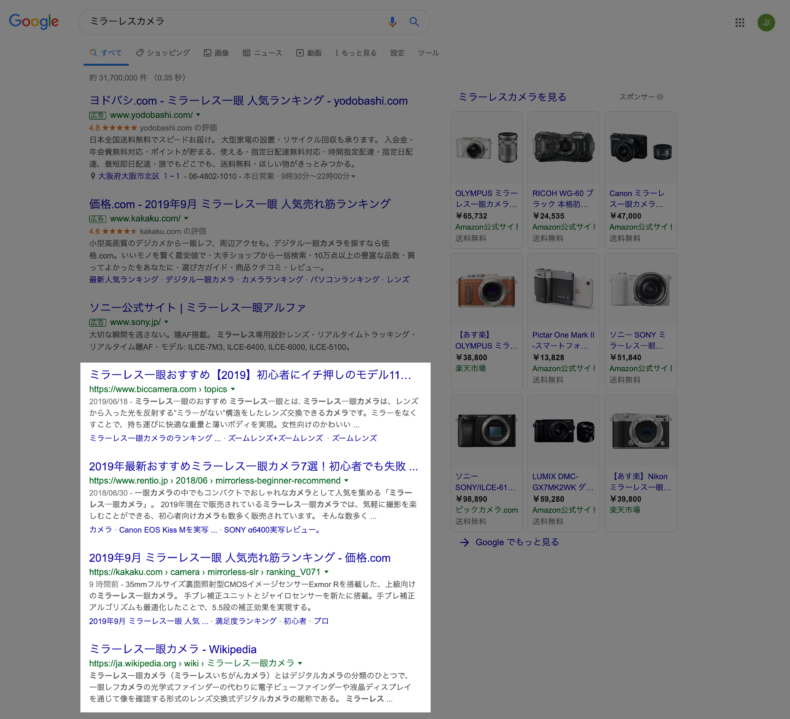Switch to the ショッピング tab

point(163,53)
